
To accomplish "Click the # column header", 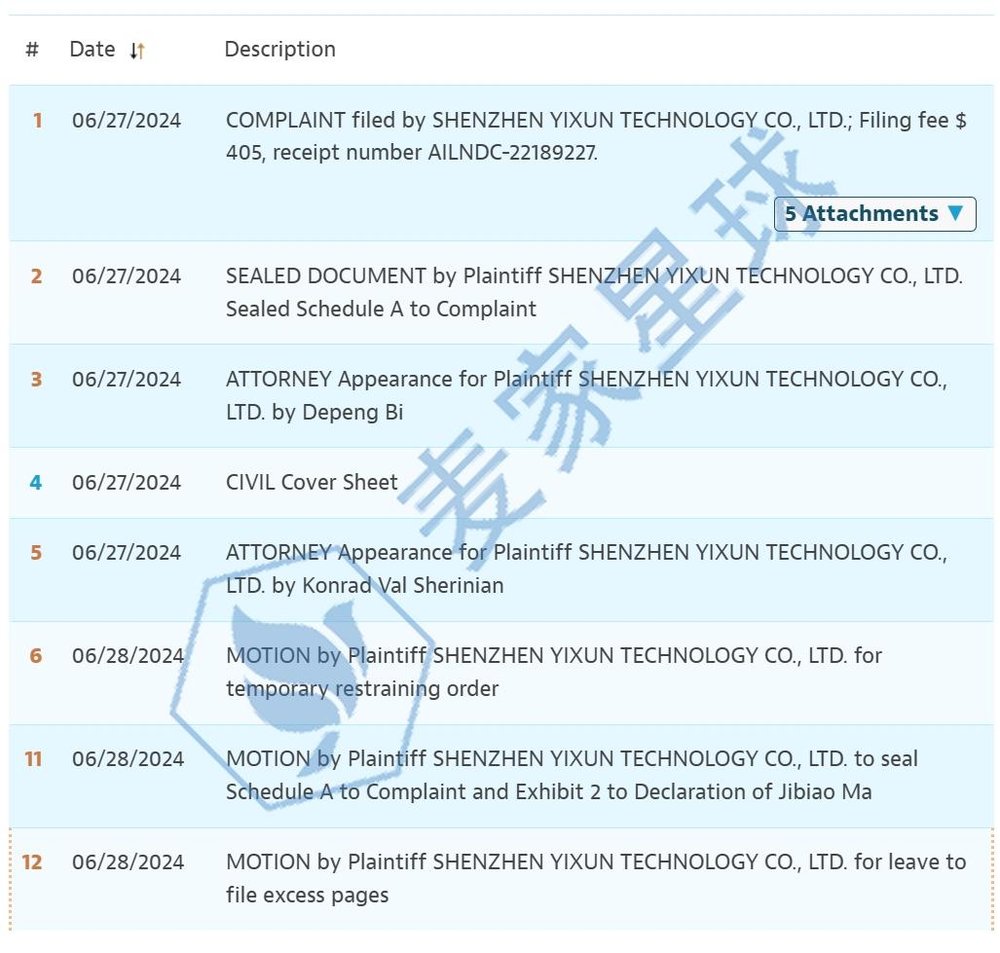I will pyautogui.click(x=32, y=49).
